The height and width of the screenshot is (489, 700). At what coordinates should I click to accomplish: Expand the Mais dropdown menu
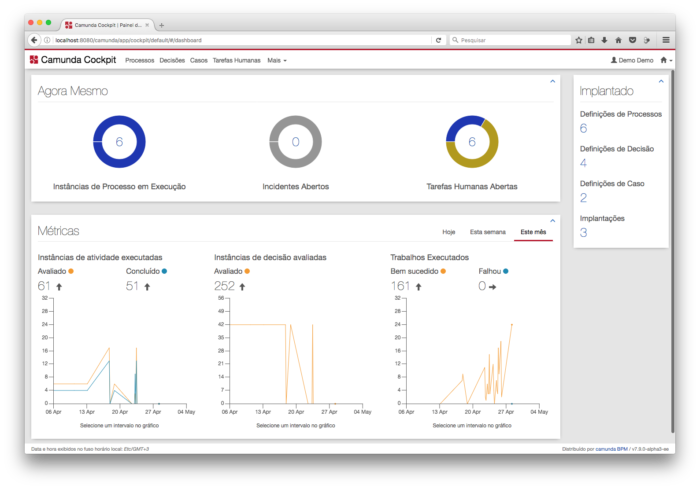(277, 60)
